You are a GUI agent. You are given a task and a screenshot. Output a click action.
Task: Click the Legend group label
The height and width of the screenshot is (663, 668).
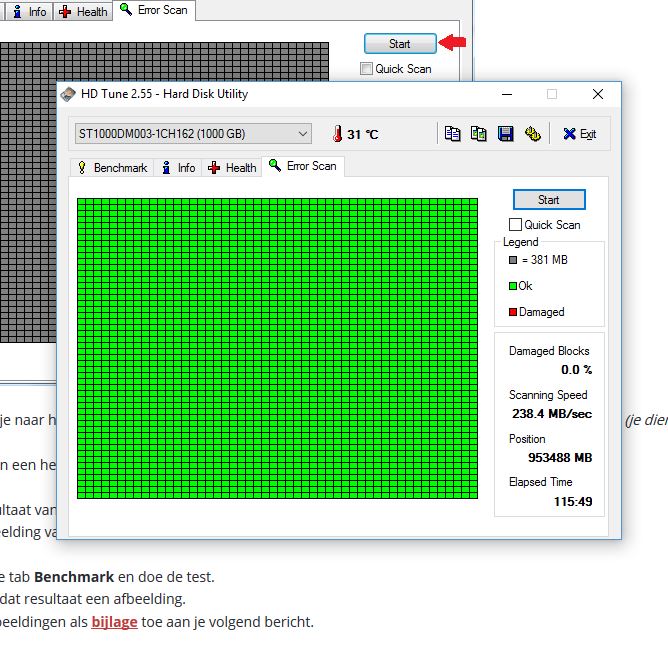point(521,242)
